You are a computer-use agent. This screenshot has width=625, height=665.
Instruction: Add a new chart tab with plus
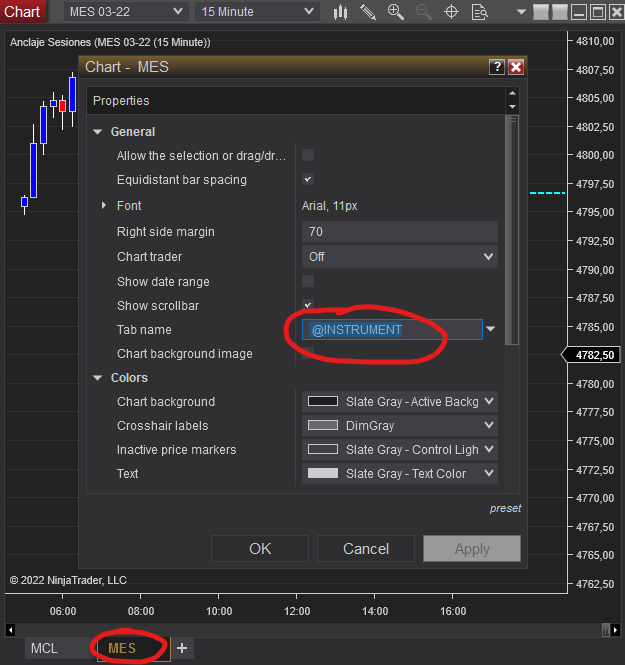pyautogui.click(x=182, y=648)
